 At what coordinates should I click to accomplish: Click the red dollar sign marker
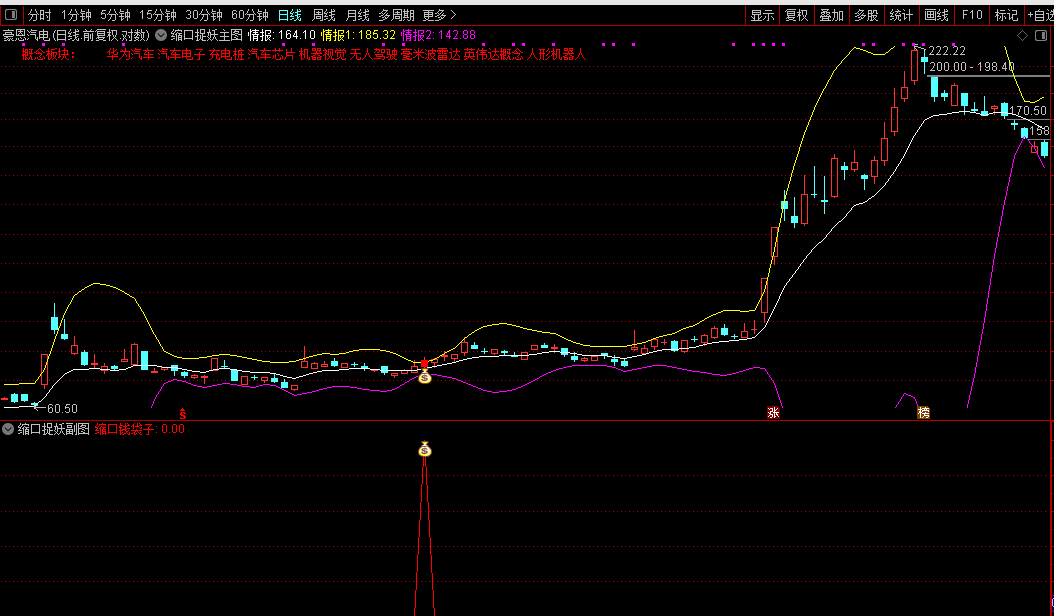point(182,413)
